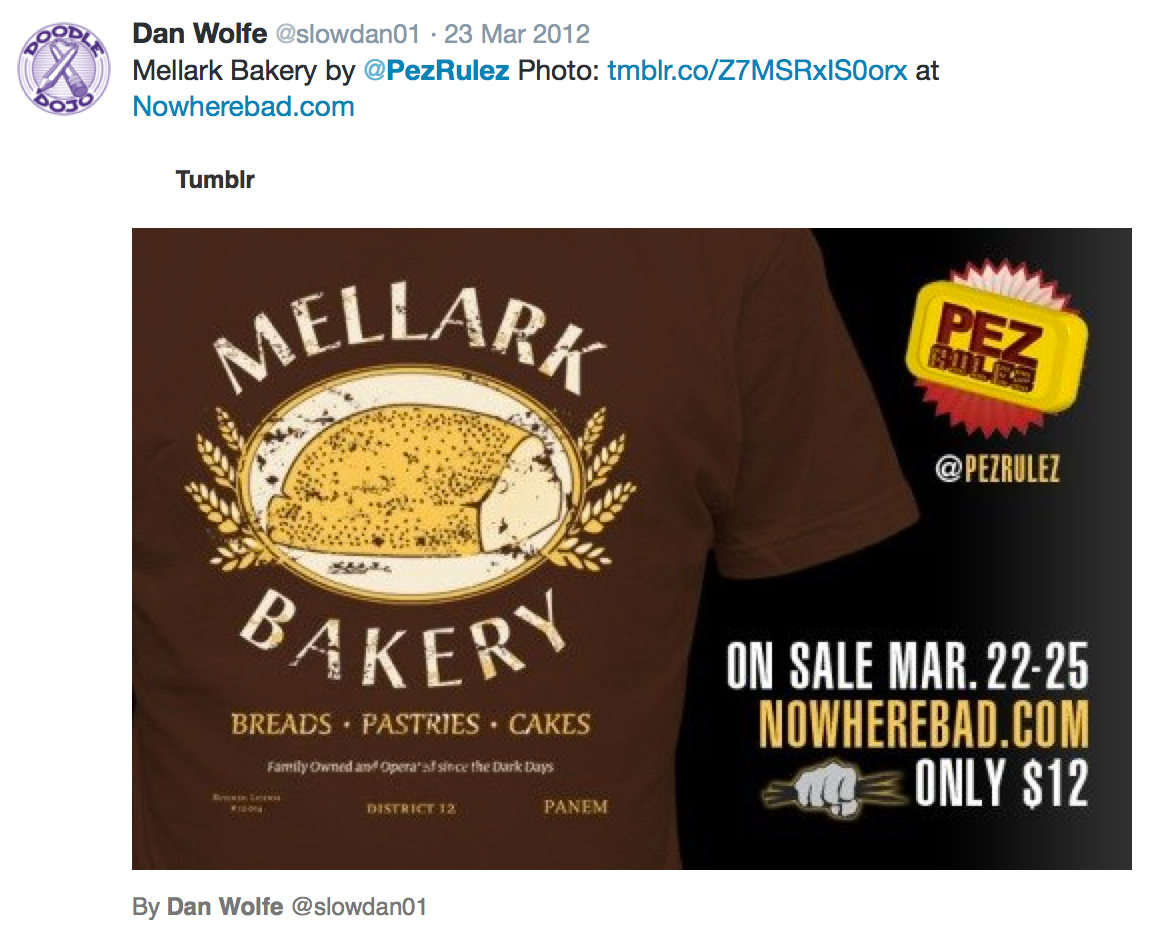
Task: Click the @PEZRULEZ text inside the image
Action: [997, 469]
